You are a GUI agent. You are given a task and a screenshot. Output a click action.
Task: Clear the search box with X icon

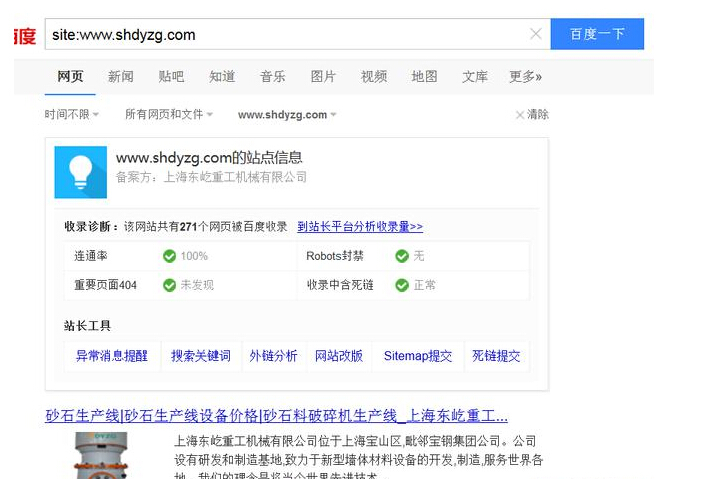point(536,34)
